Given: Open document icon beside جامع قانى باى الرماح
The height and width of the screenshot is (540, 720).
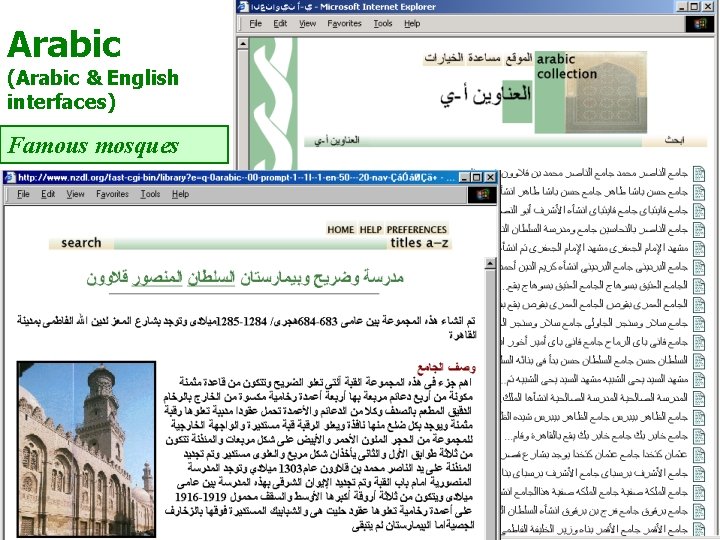Looking at the screenshot, I should [699, 343].
